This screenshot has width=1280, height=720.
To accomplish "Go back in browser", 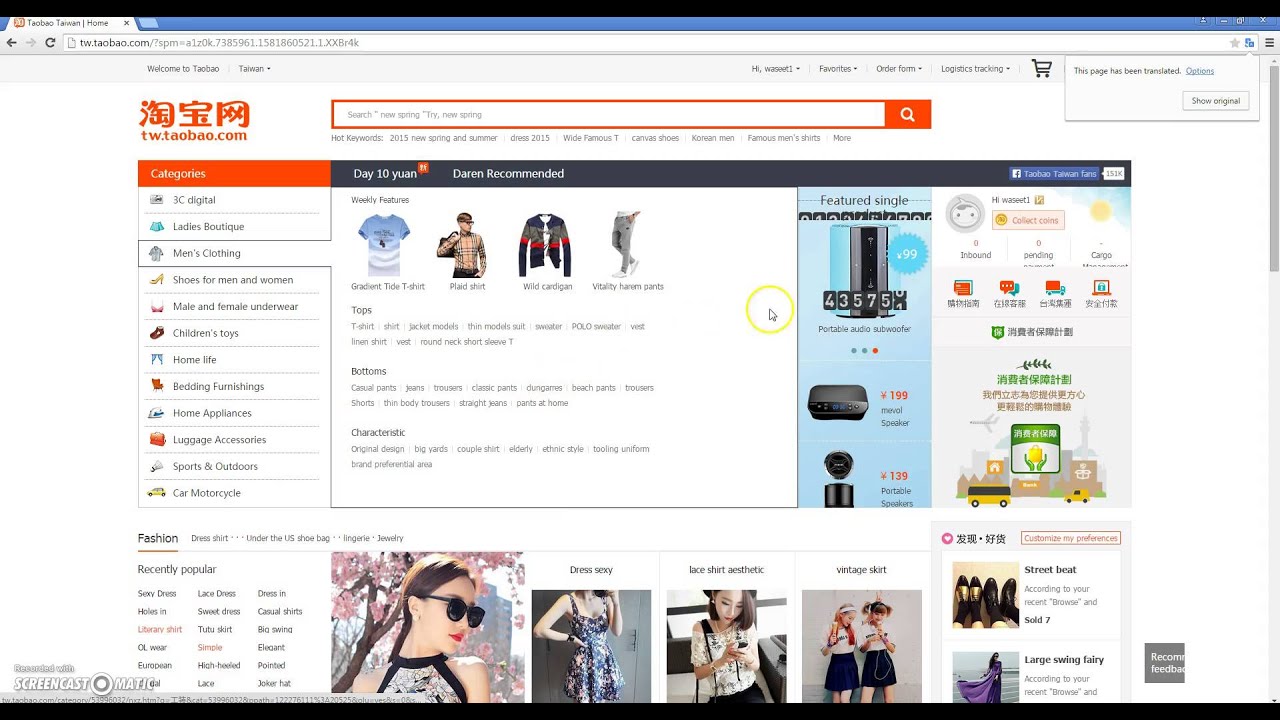I will click(11, 43).
